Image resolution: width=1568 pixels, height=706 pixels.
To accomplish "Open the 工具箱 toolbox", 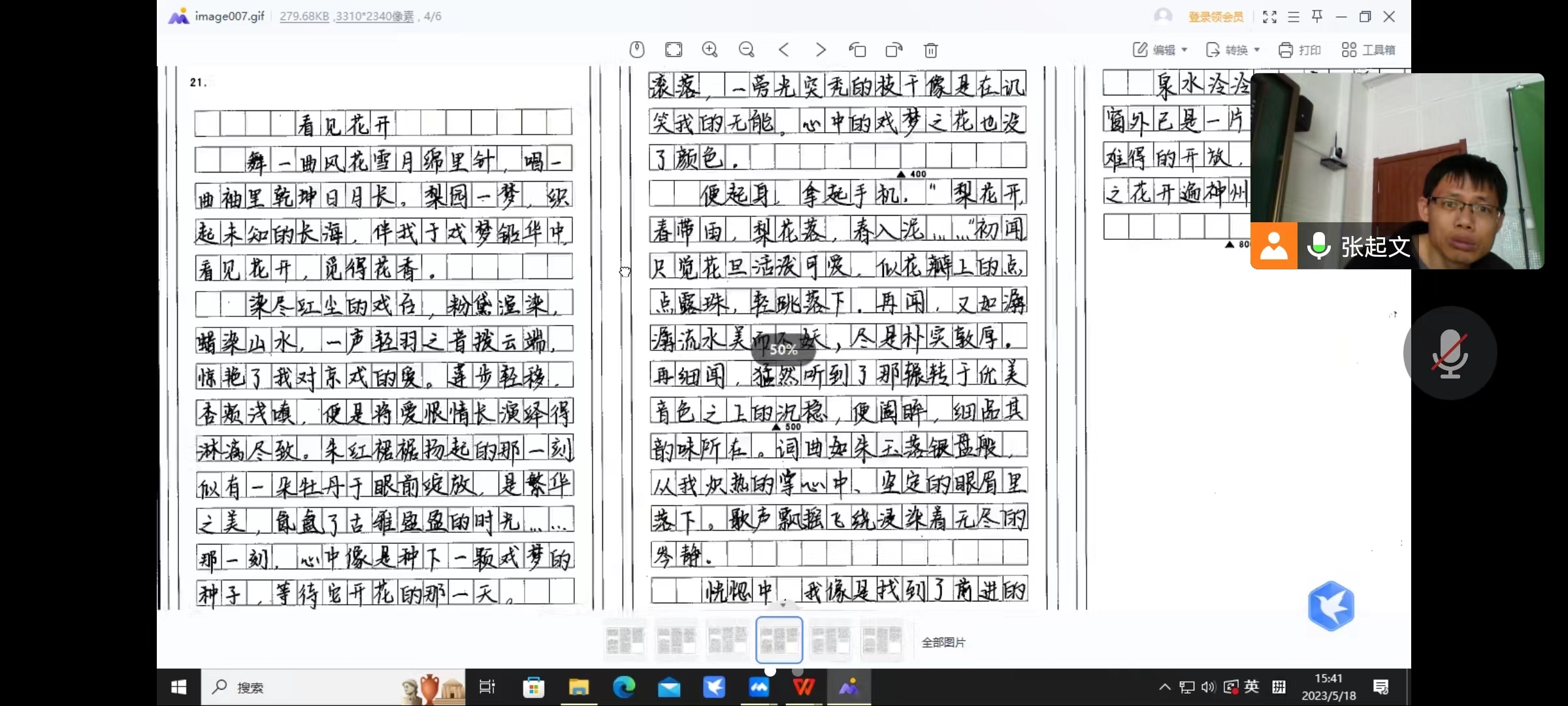I will click(x=1368, y=50).
